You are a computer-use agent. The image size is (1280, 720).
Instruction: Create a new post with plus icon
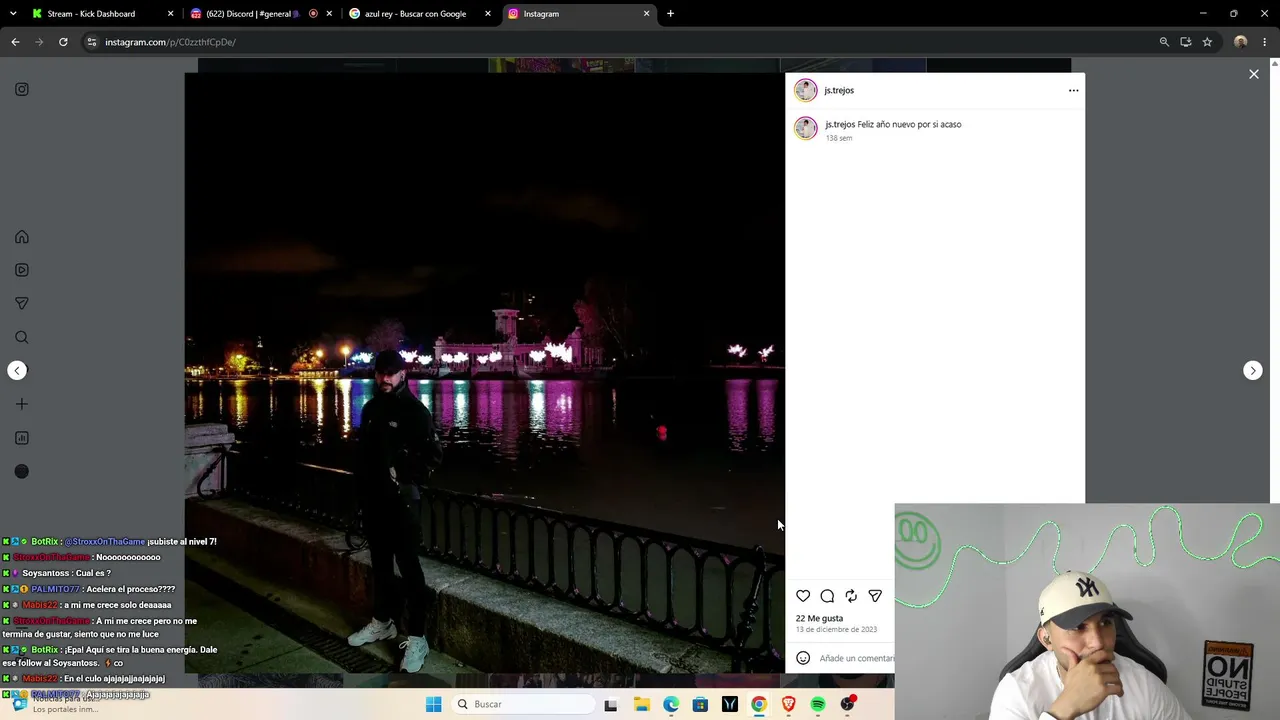coord(22,404)
